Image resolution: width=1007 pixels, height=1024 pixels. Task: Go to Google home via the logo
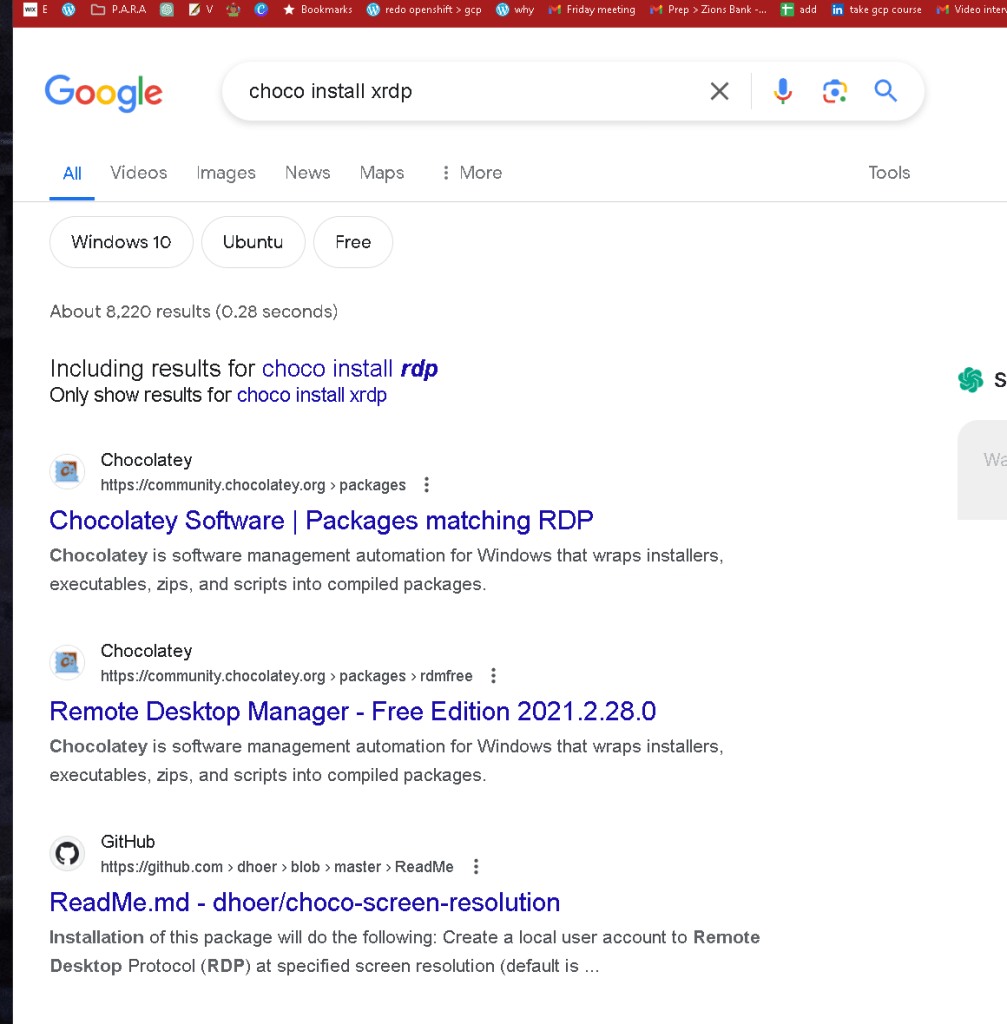[103, 93]
